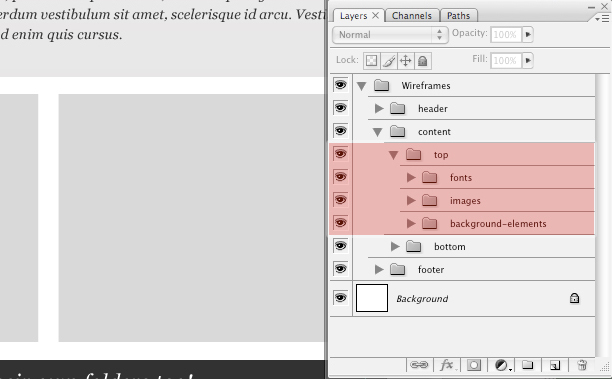
Task: Switch to the Channels tab
Action: tap(412, 16)
